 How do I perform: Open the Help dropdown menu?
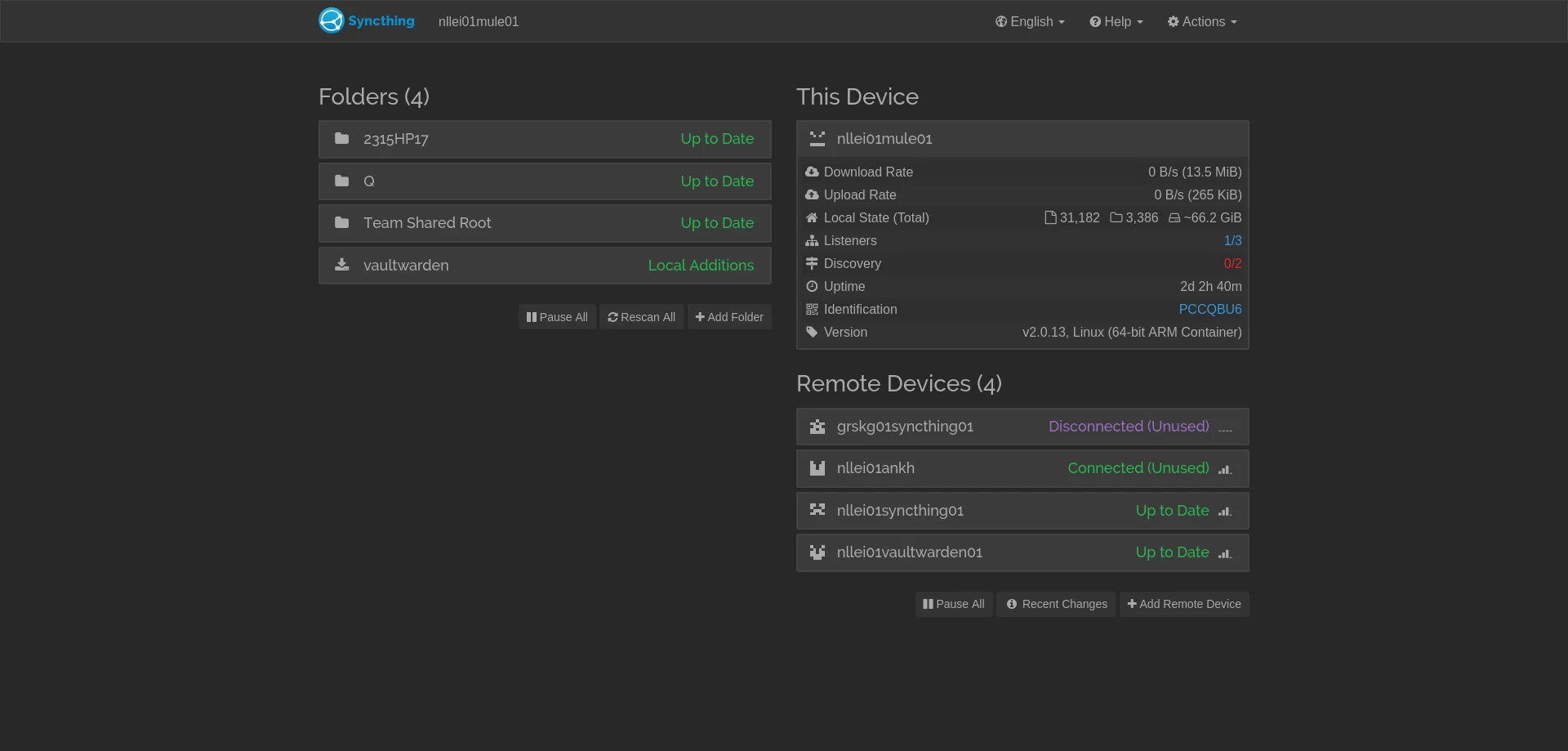(1116, 21)
